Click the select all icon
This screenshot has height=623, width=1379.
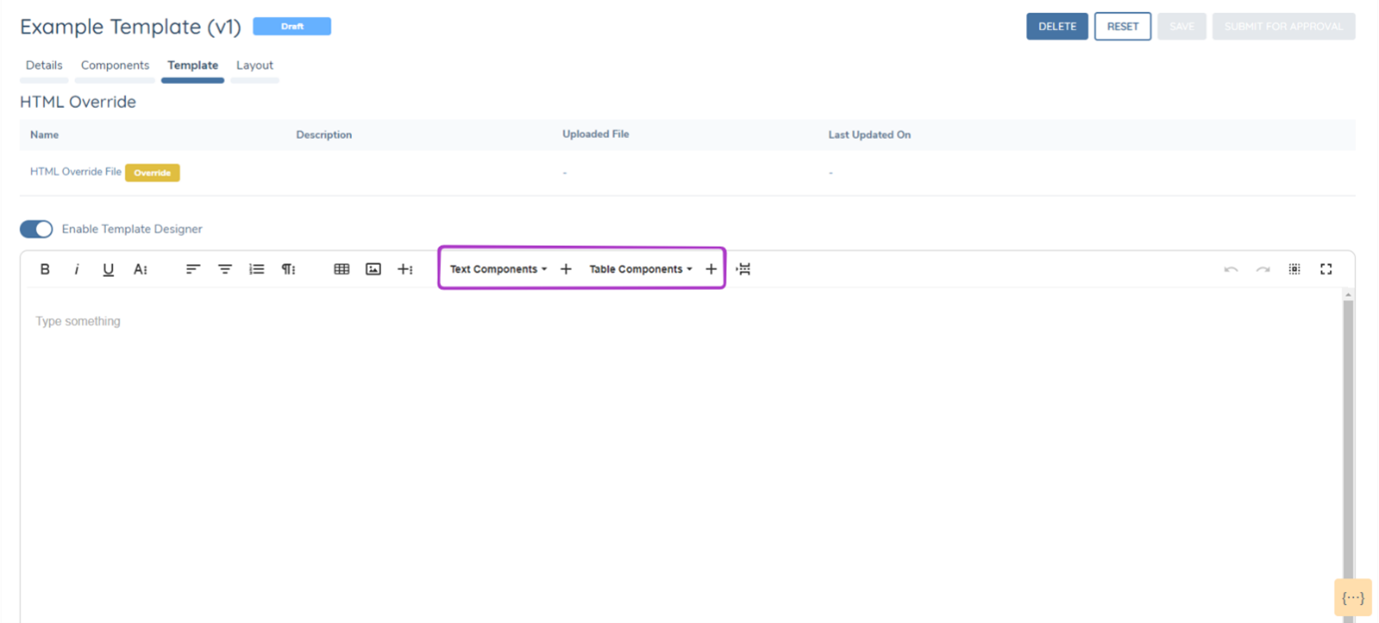point(1294,269)
